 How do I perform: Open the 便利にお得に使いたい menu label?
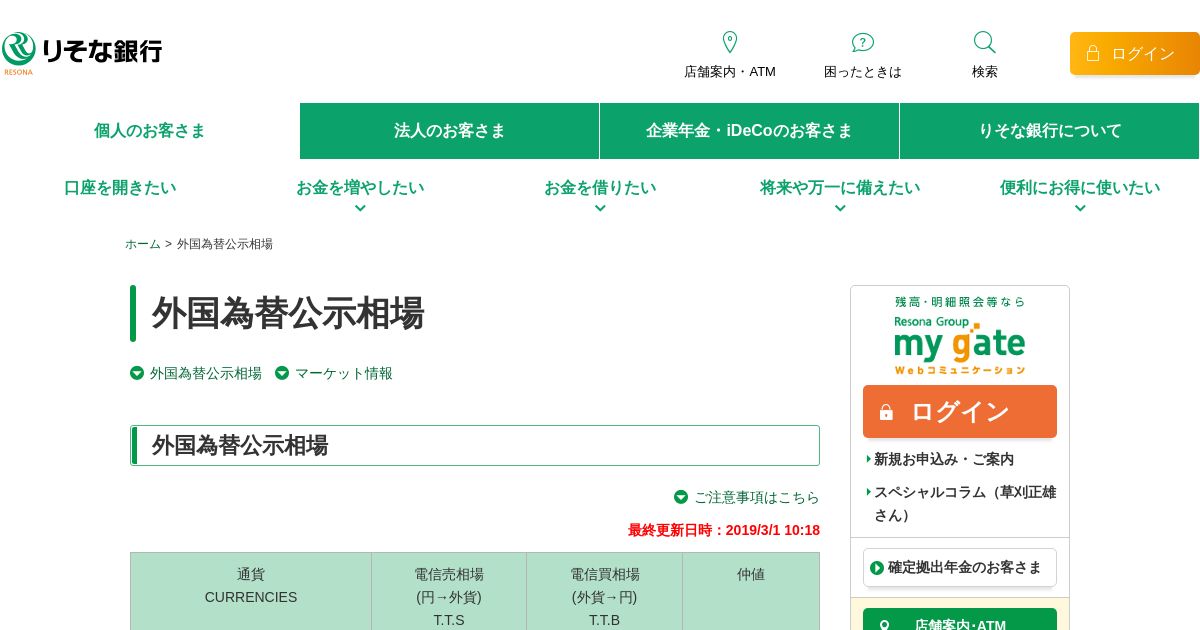1080,188
